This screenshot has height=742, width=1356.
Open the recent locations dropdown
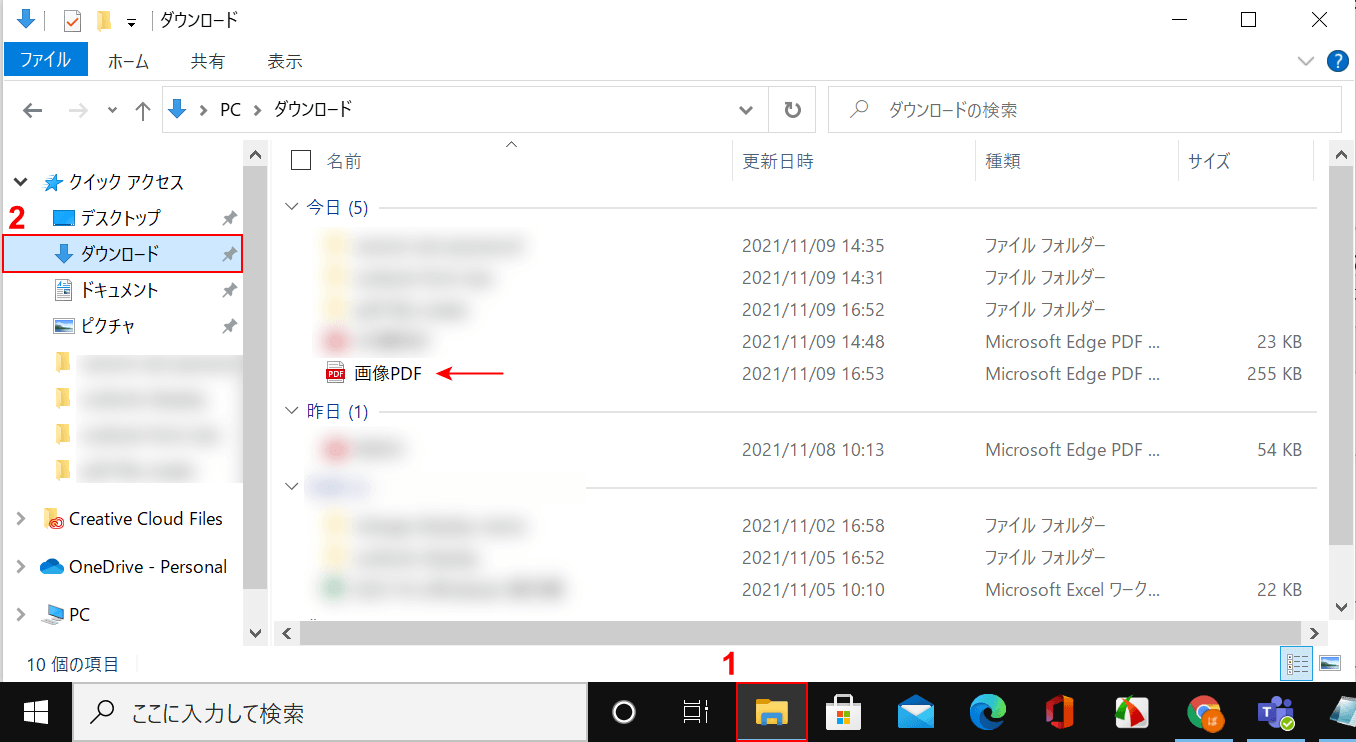coord(112,110)
